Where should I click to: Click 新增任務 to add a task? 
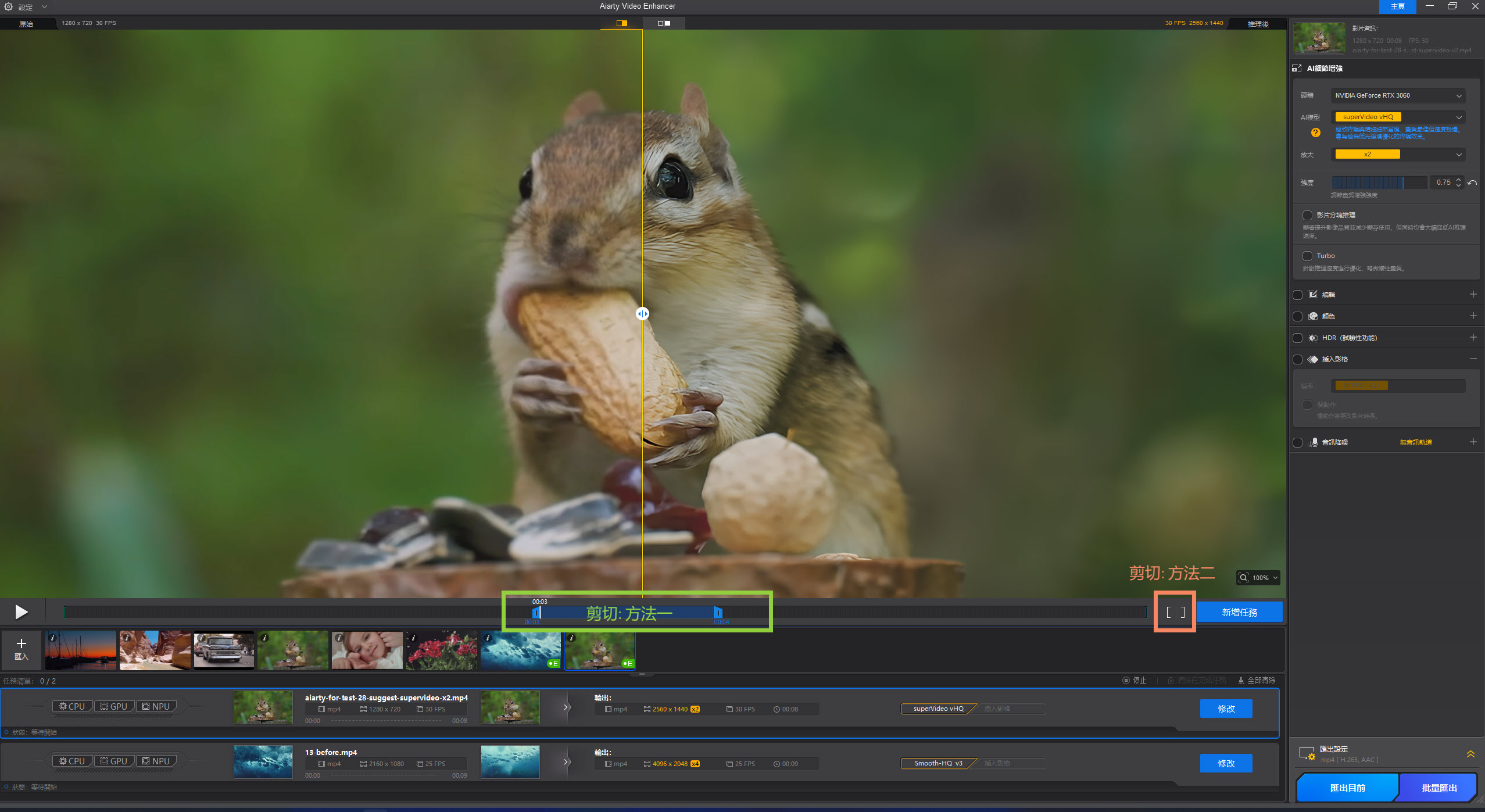pos(1239,612)
